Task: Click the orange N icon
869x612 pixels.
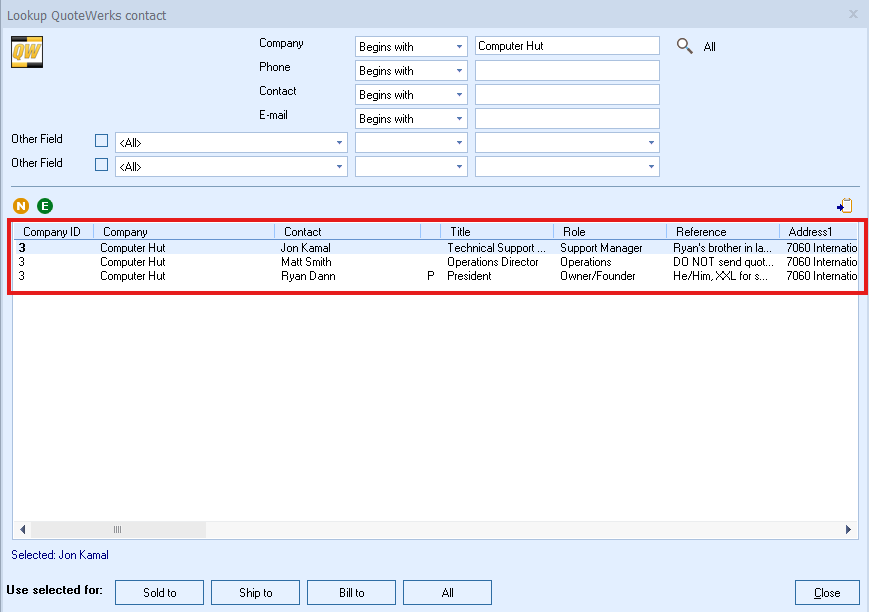Action: (x=20, y=205)
